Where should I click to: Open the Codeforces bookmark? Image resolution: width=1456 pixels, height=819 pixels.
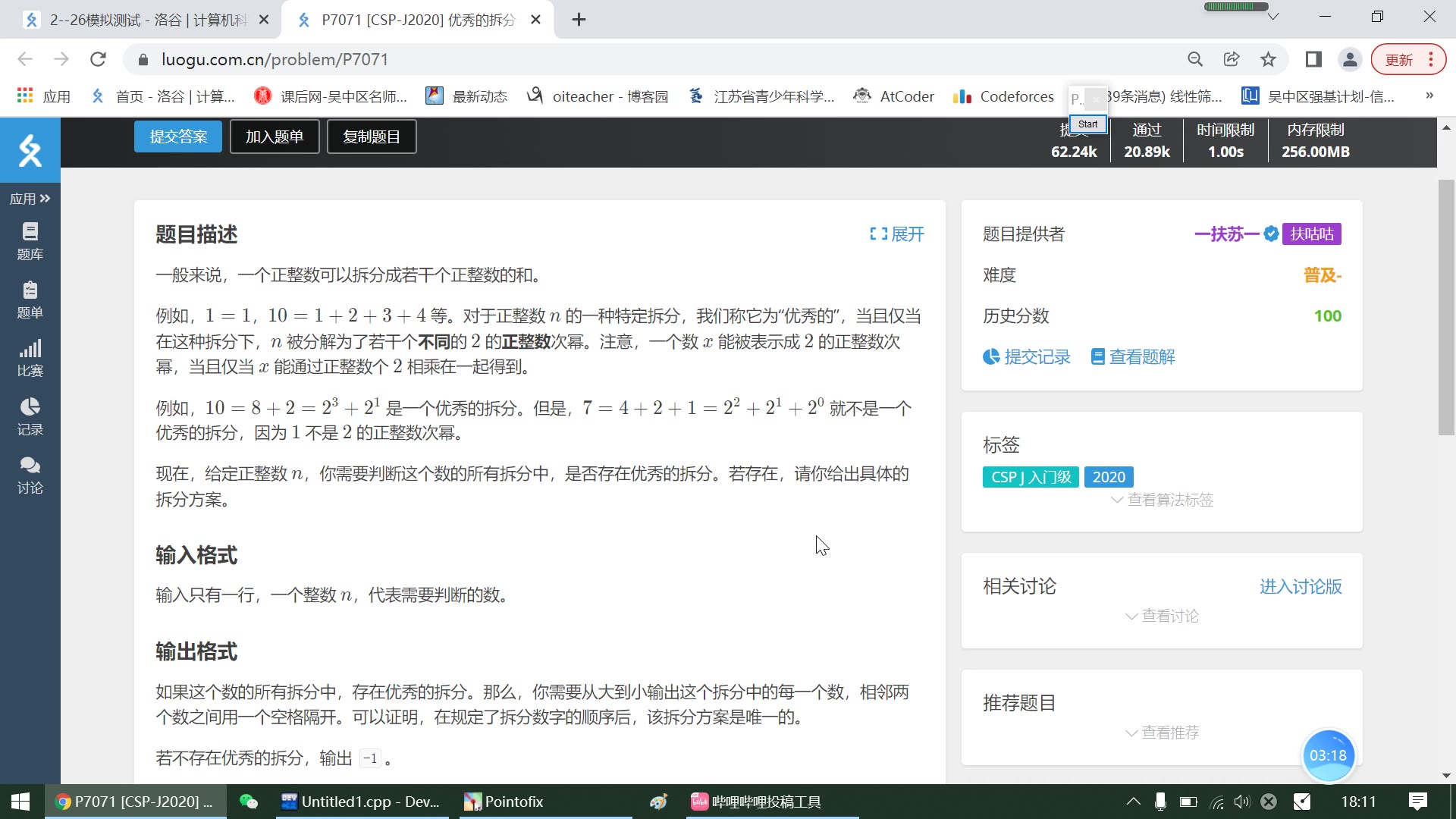click(1003, 96)
